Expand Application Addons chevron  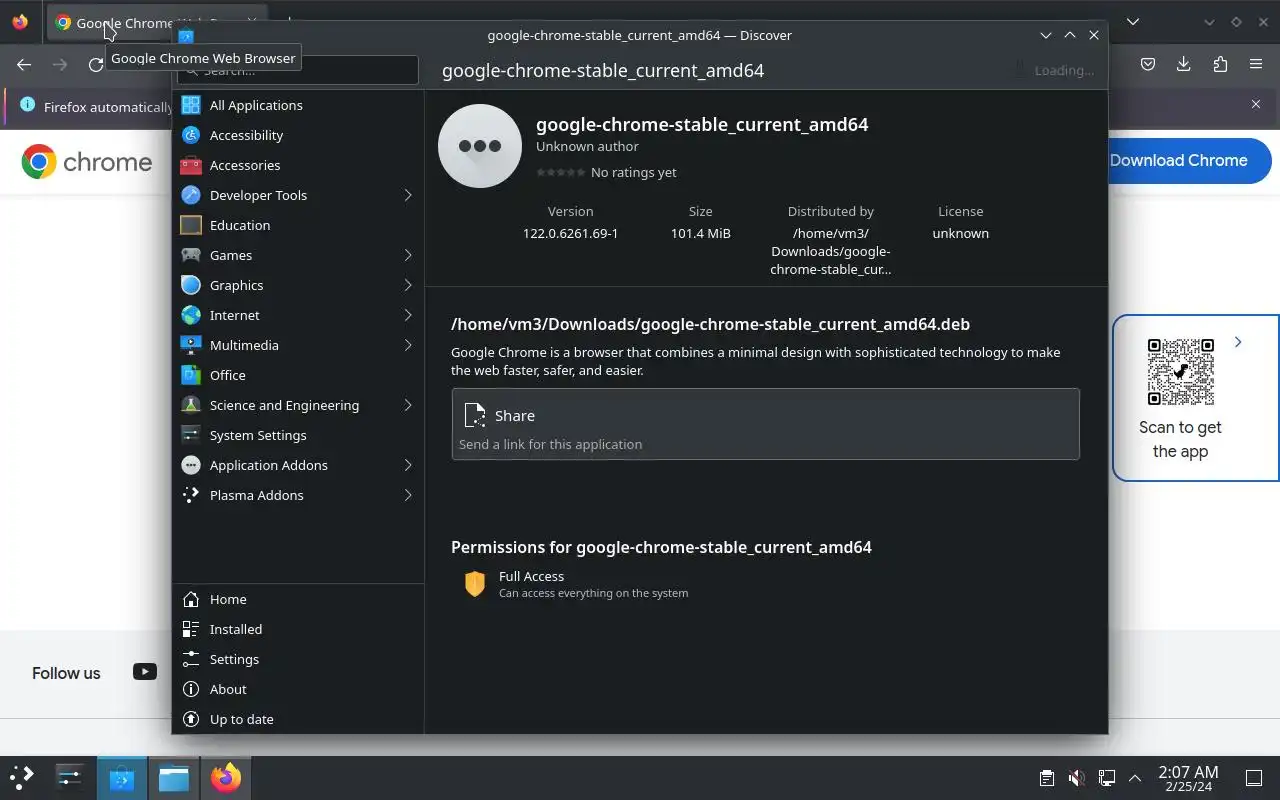point(408,465)
